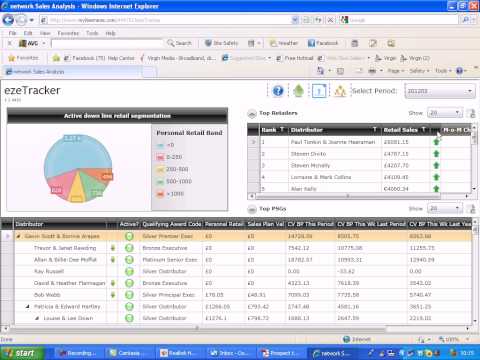Sort by Qualifying Award Code column header
The height and width of the screenshot is (360, 480).
172,224
